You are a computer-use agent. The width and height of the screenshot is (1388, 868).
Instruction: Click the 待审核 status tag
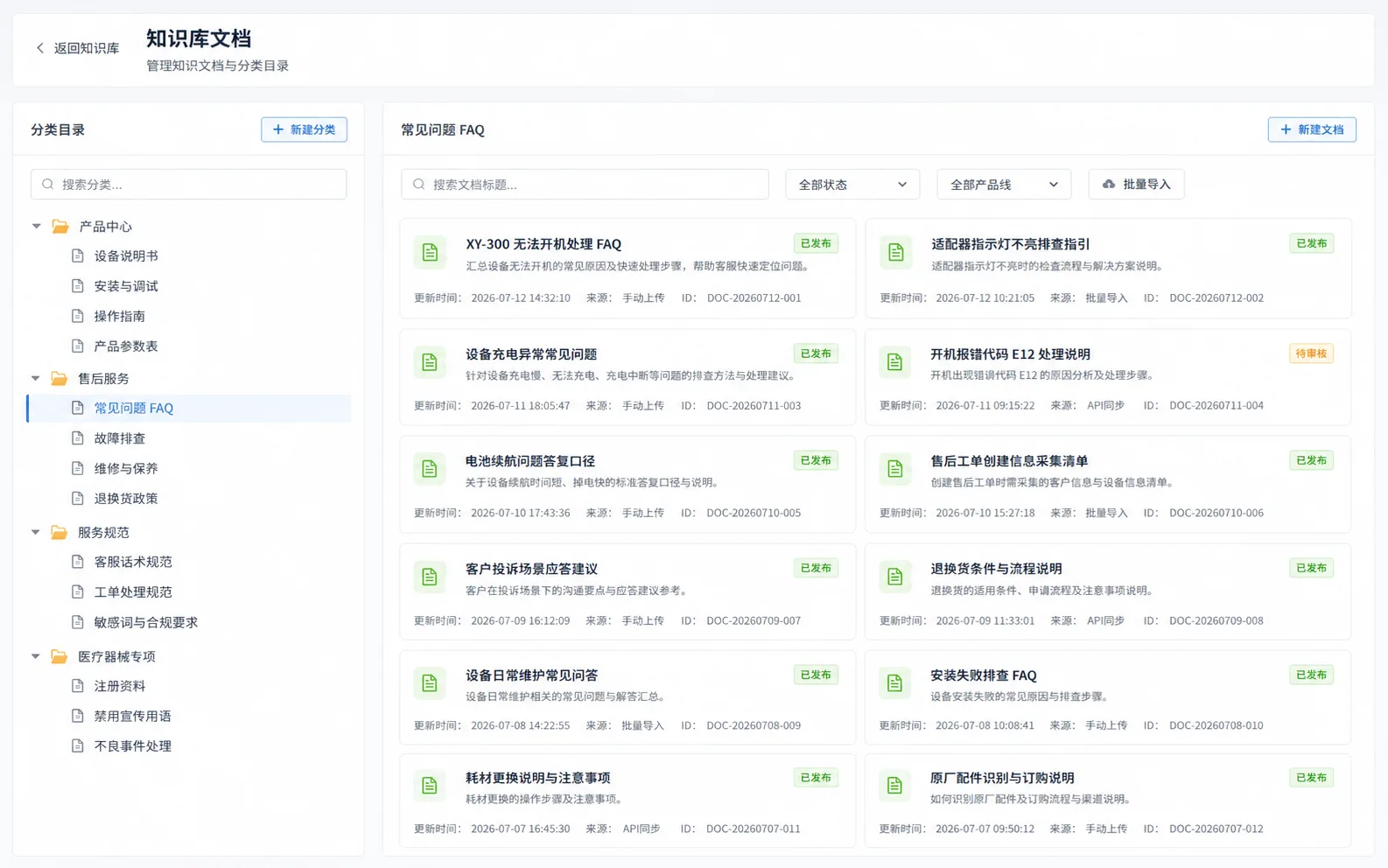[1311, 353]
